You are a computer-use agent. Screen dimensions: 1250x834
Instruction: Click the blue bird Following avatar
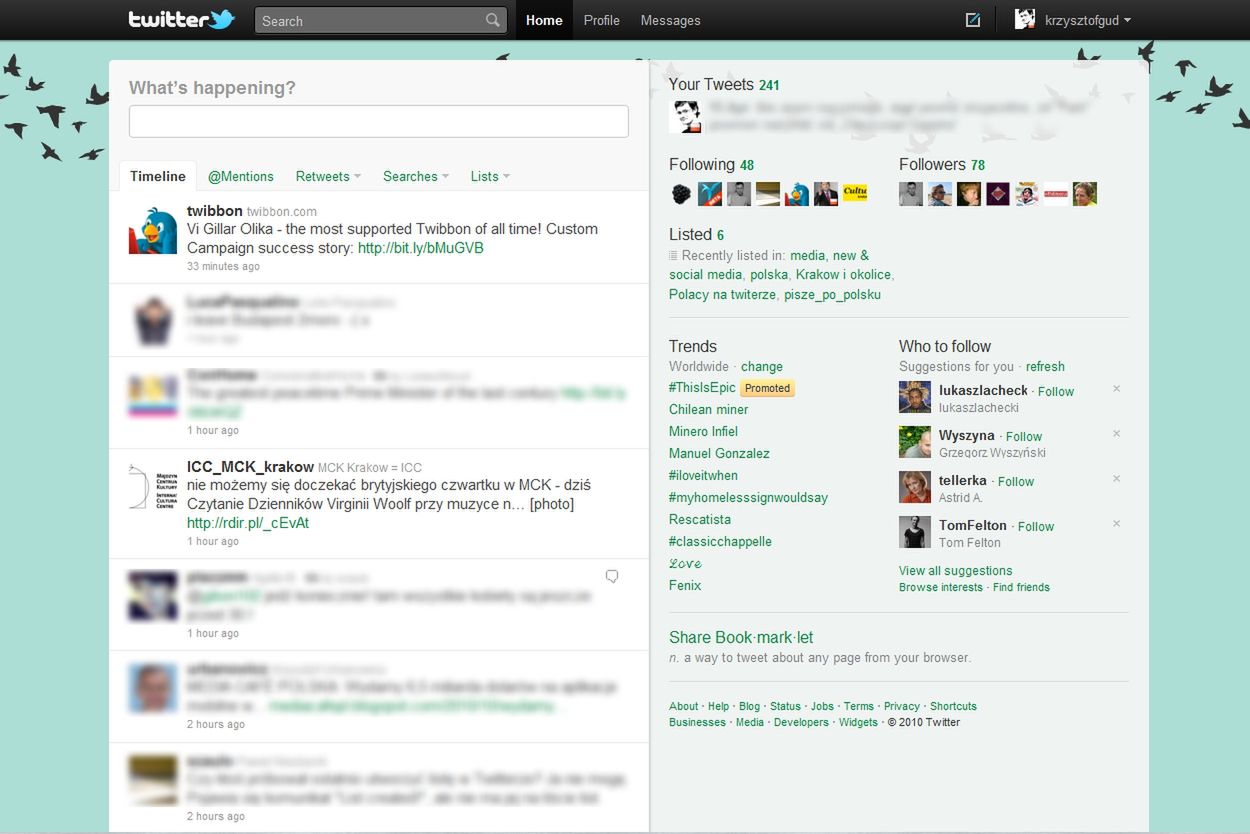pos(797,194)
